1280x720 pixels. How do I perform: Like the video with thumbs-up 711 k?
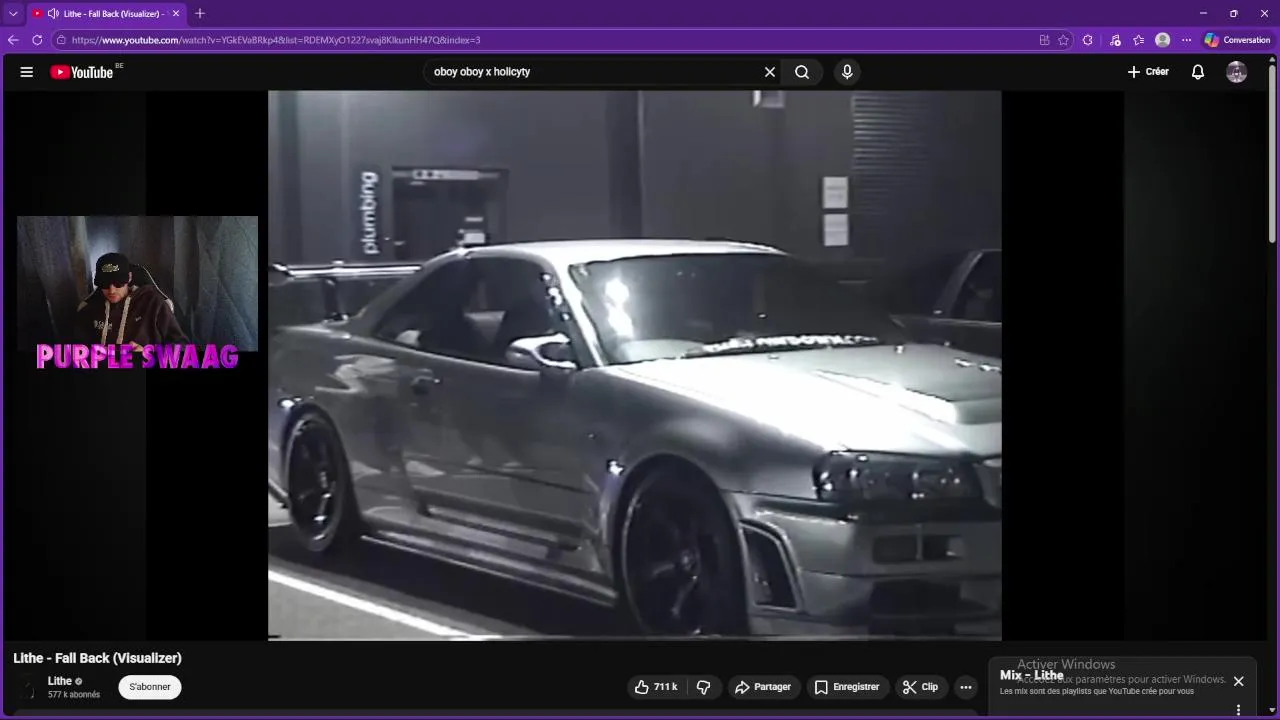pos(656,687)
